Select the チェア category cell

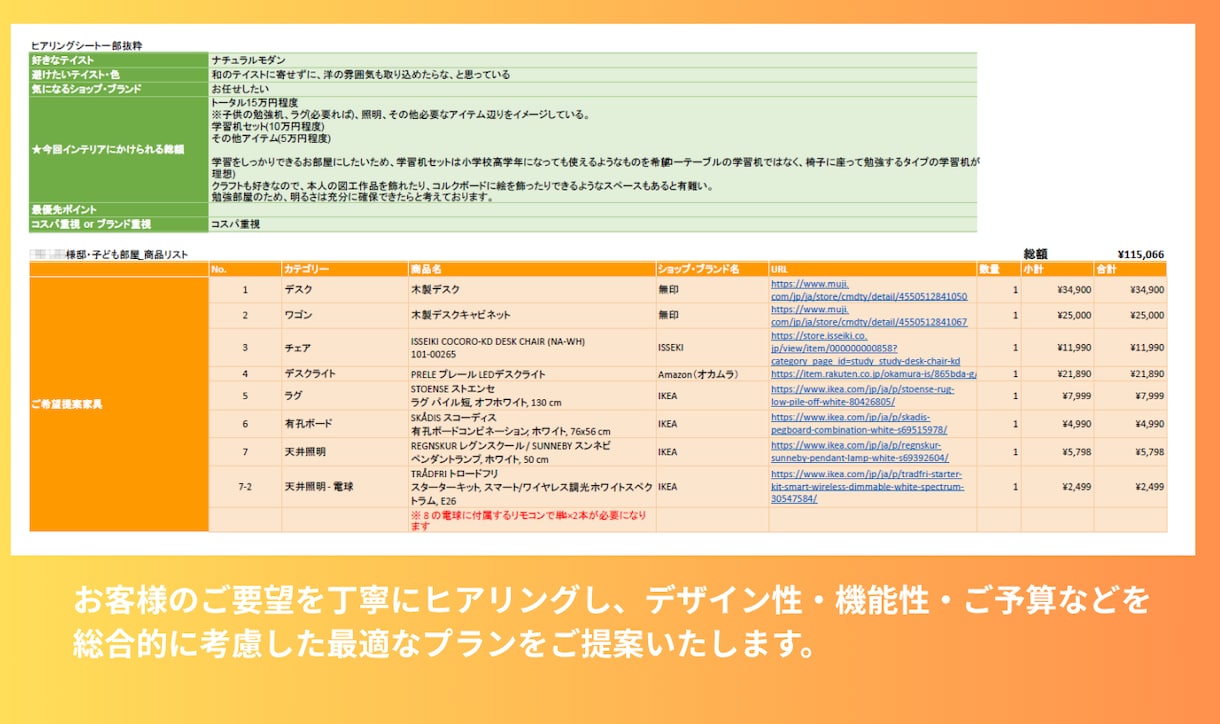345,348
